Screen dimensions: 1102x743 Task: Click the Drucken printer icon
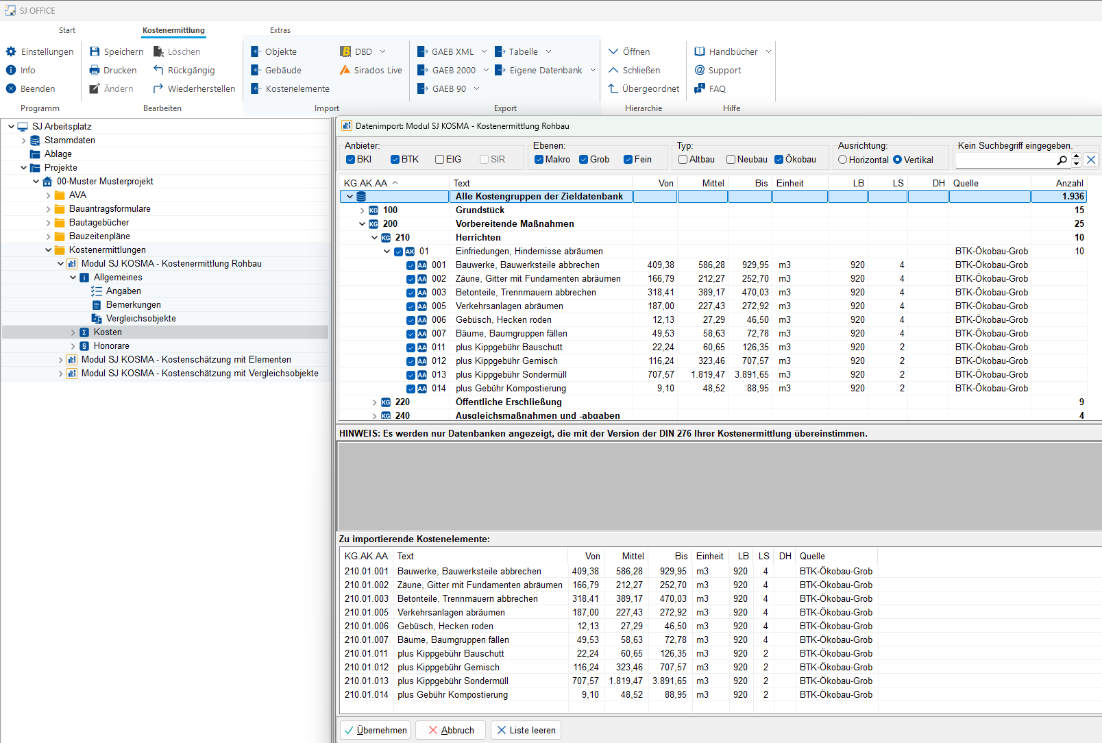coord(95,70)
